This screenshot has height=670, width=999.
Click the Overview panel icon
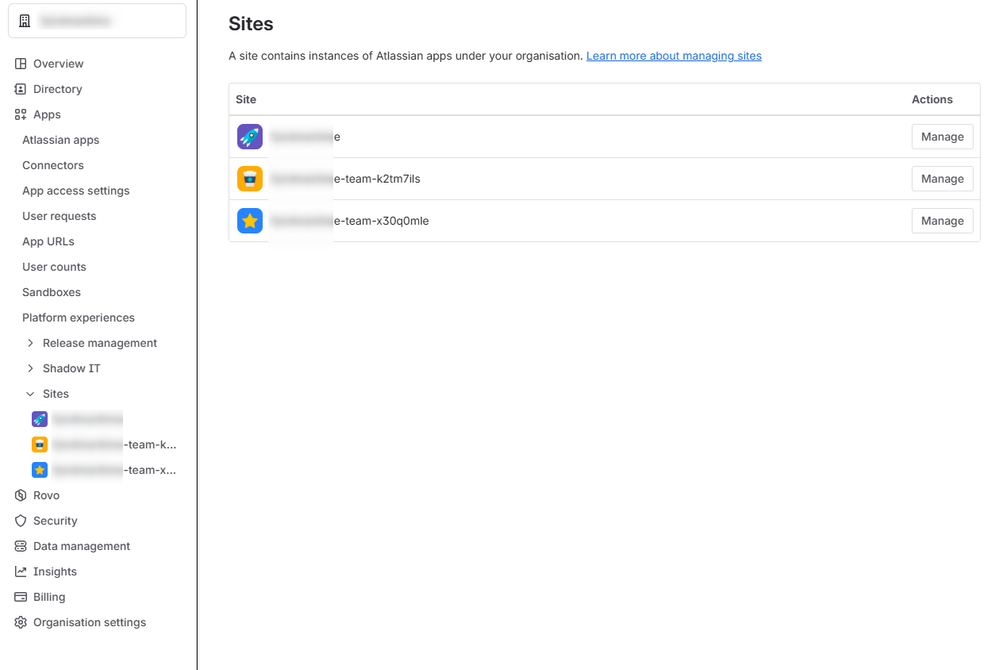click(20, 64)
